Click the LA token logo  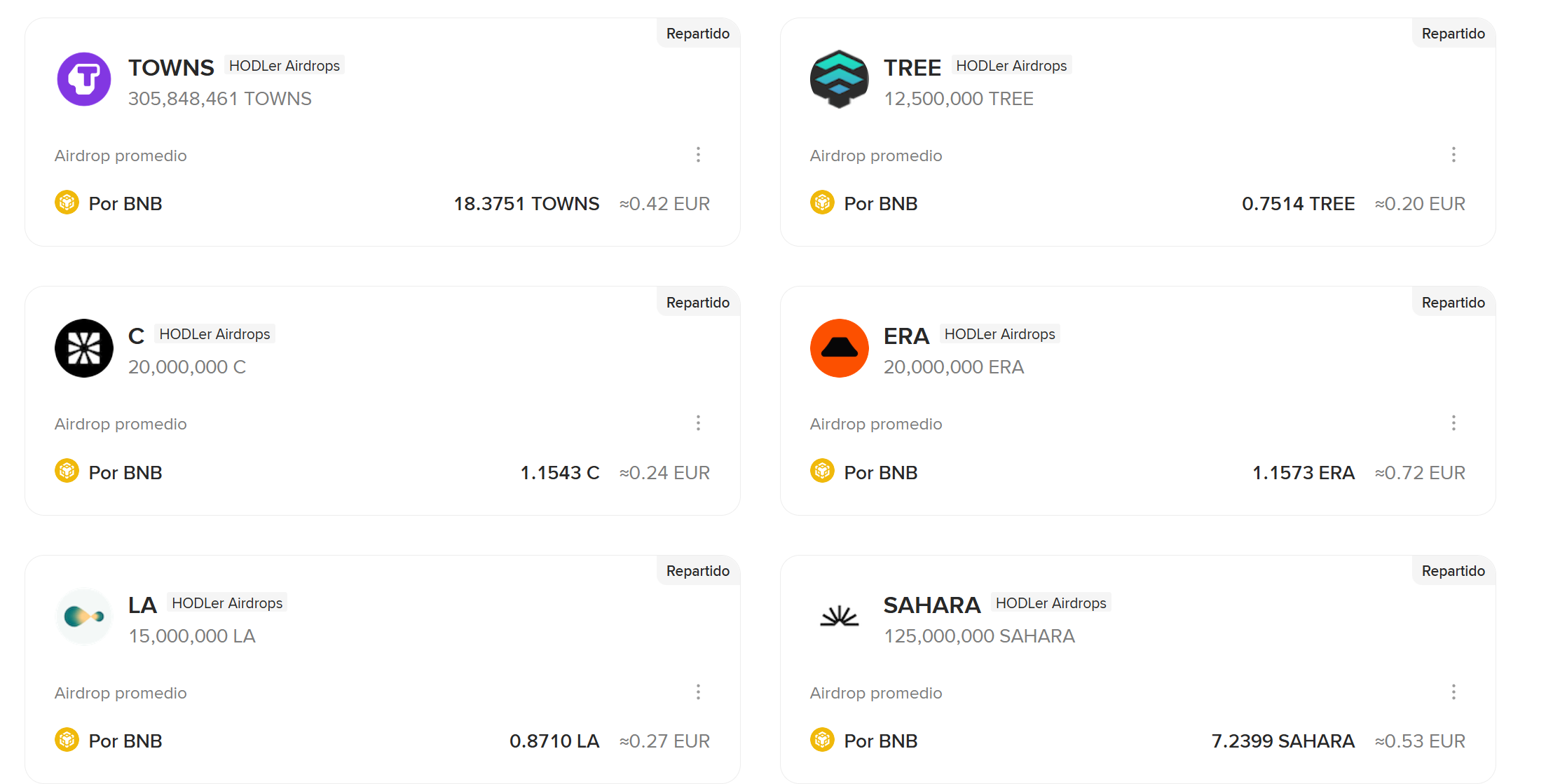coord(84,617)
